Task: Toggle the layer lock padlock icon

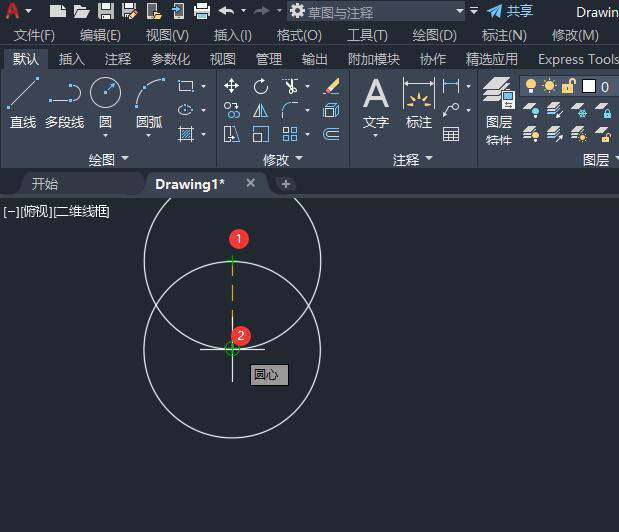Action: click(568, 86)
